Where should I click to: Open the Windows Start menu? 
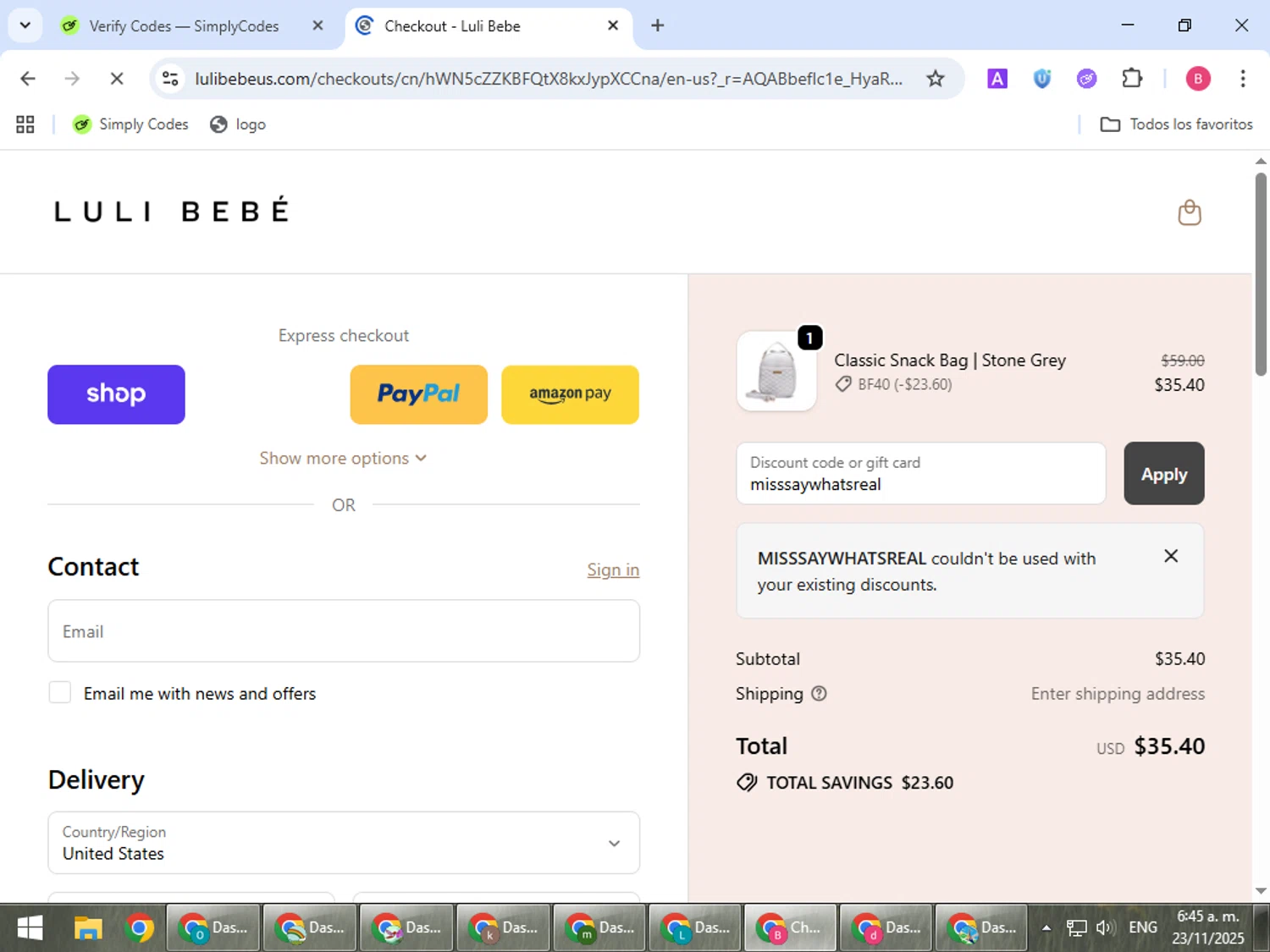pyautogui.click(x=30, y=928)
